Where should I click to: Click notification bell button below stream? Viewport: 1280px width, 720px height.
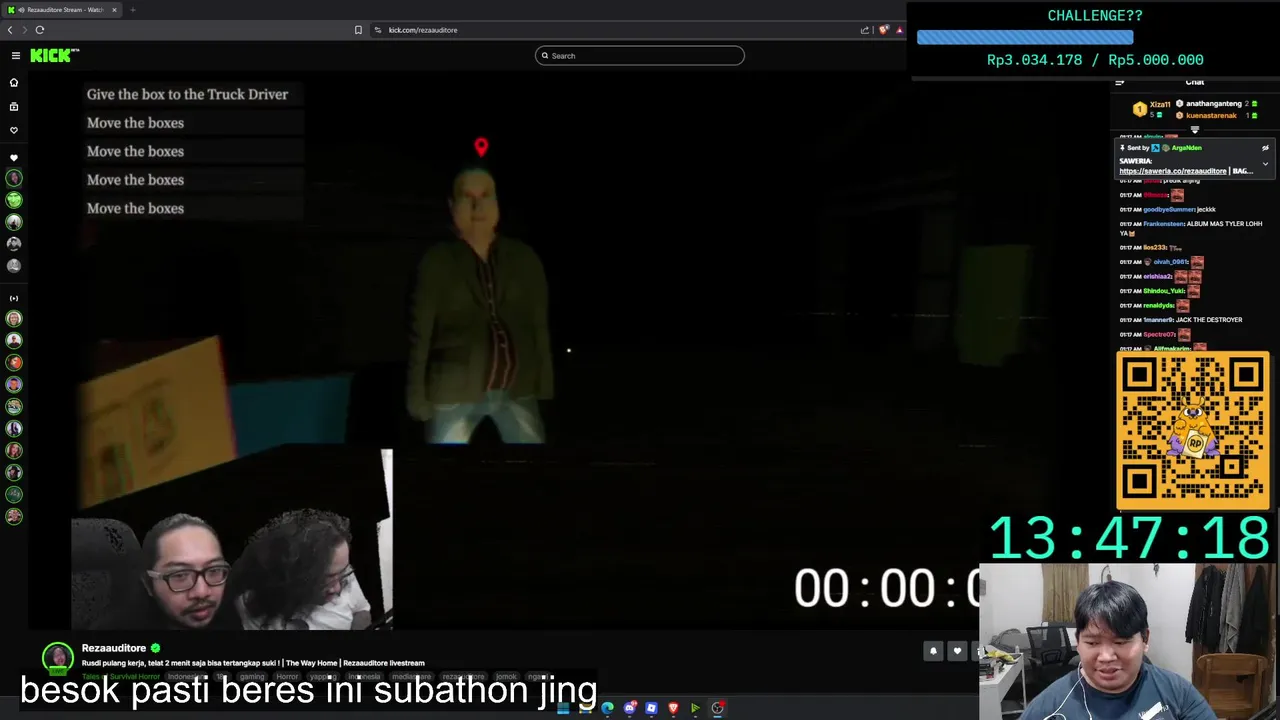click(x=933, y=651)
